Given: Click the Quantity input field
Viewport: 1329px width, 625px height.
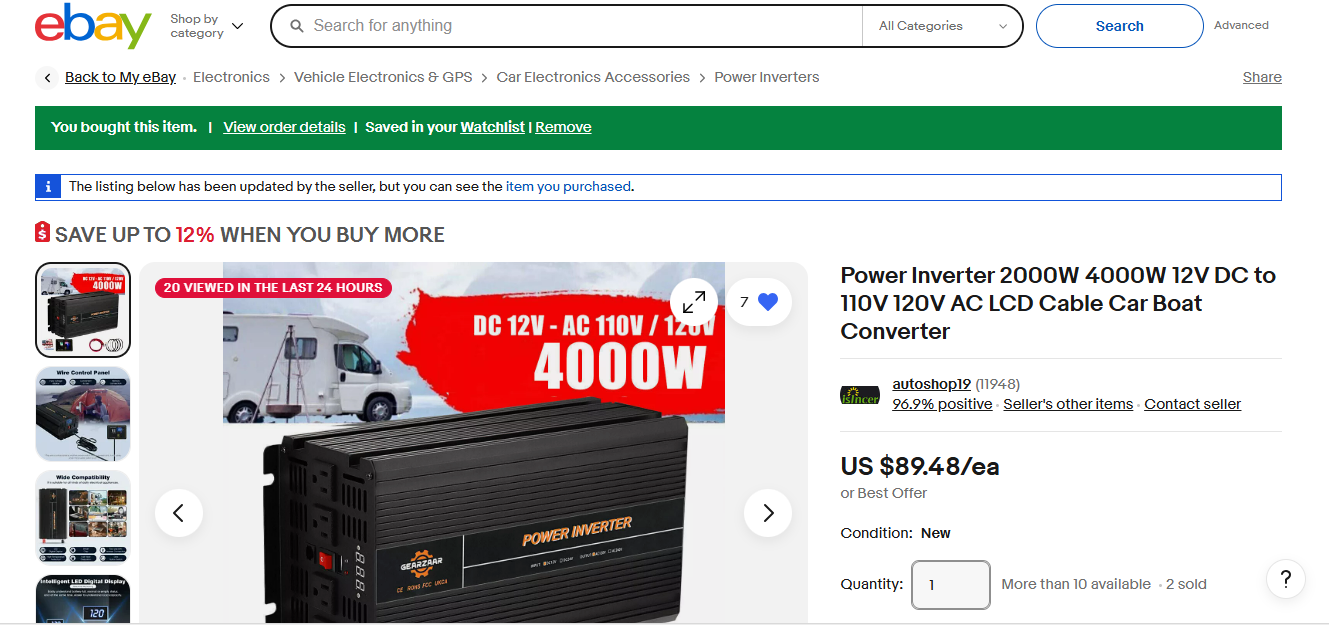Looking at the screenshot, I should tap(951, 585).
